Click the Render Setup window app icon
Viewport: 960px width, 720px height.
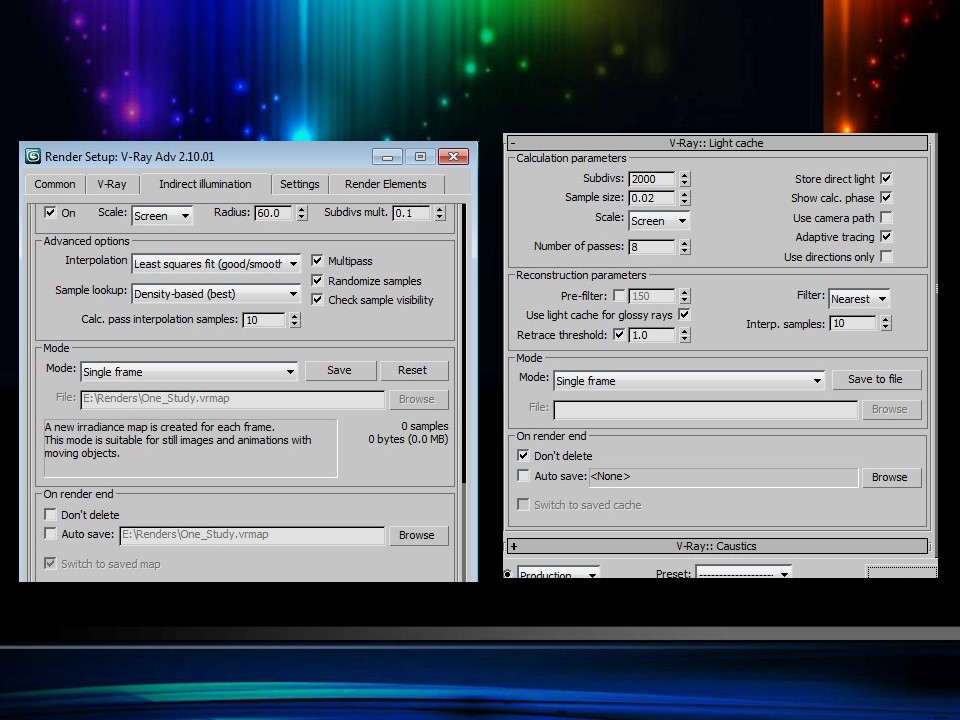point(33,156)
